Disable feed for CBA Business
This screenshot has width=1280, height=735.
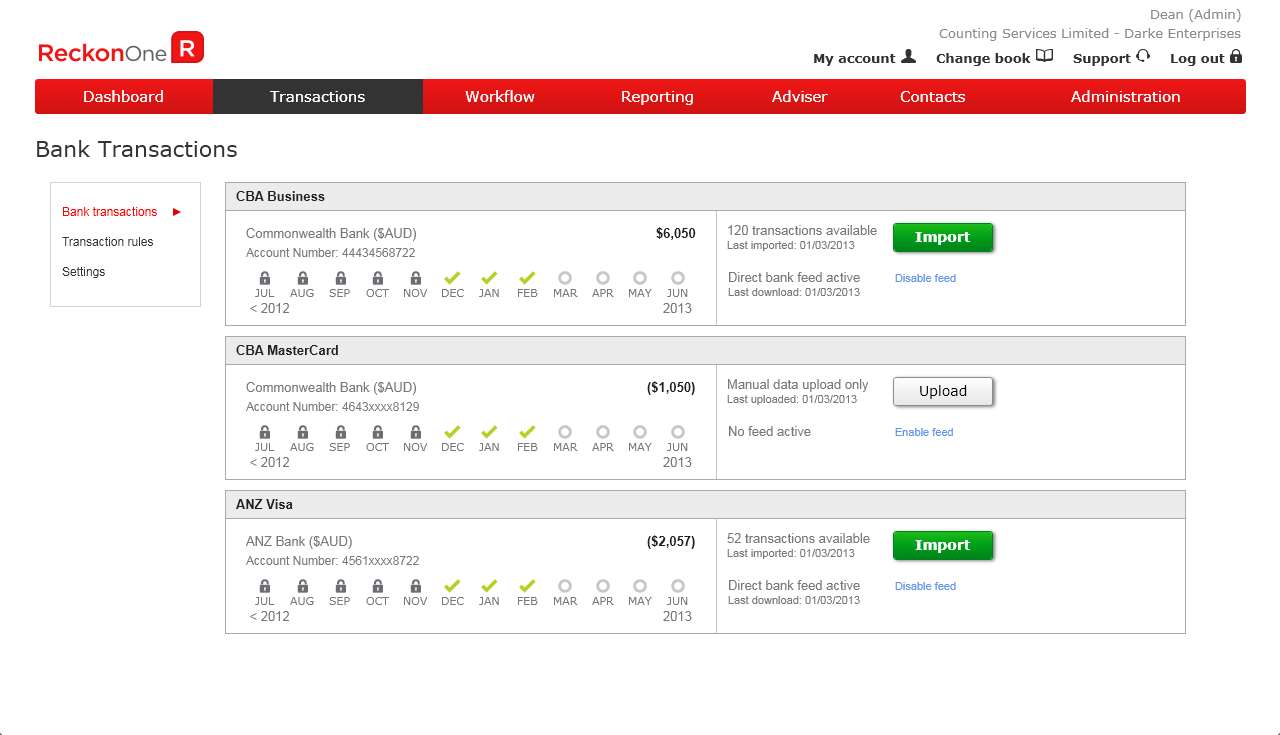click(x=925, y=278)
